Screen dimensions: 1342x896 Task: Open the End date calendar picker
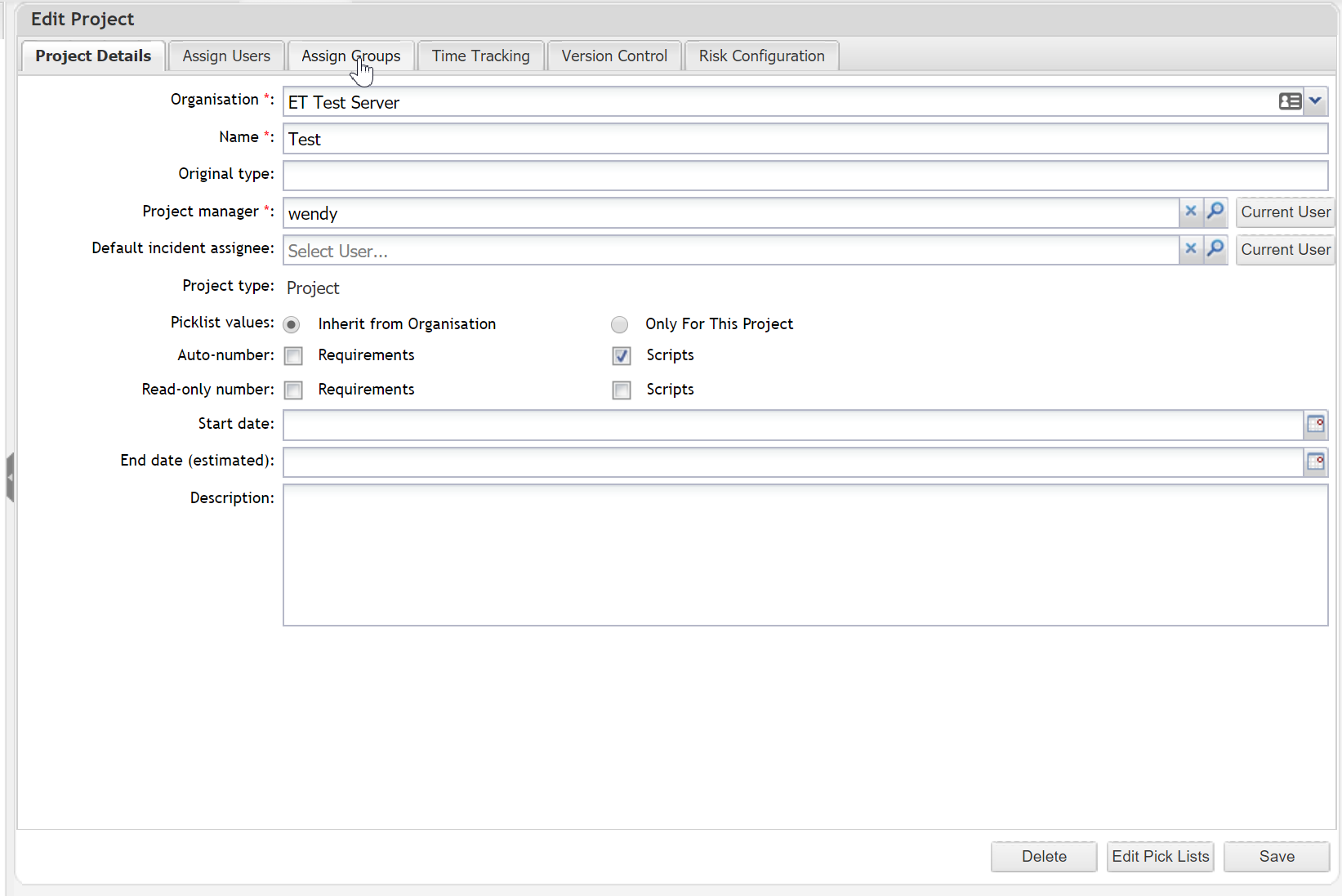coord(1315,461)
